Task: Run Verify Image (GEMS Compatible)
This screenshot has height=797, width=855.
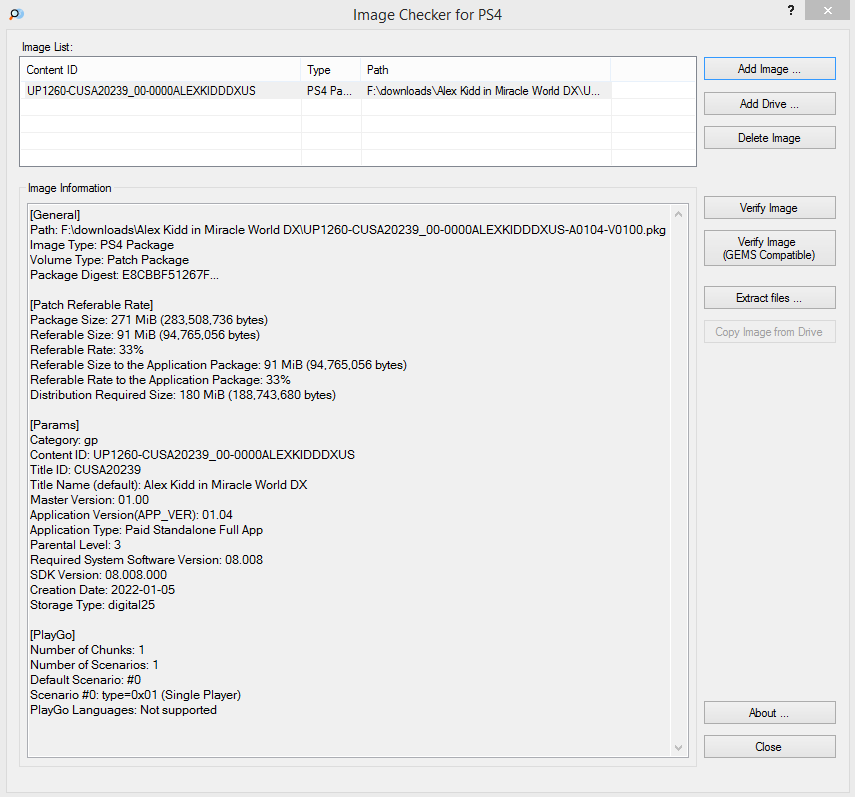Action: coord(769,248)
